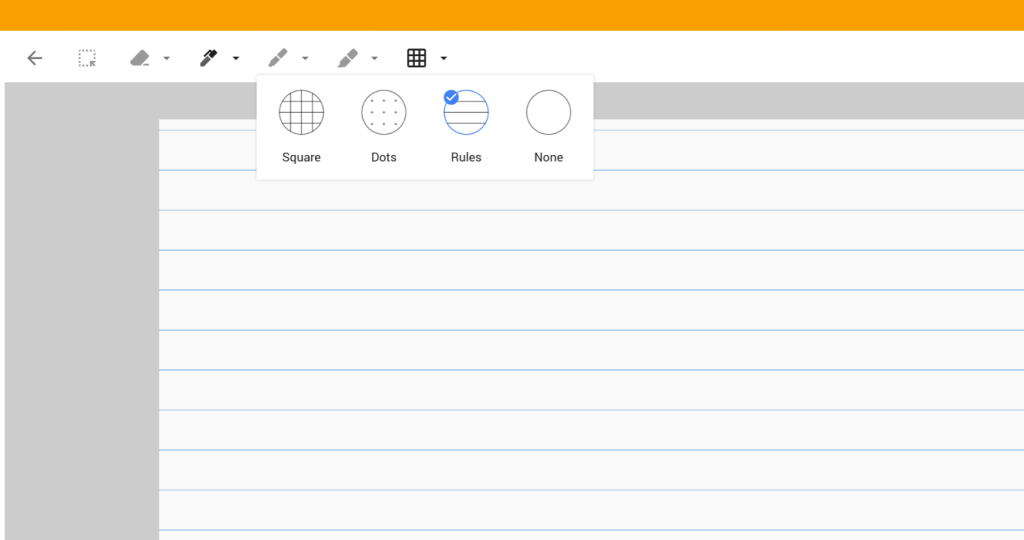Select the black Pen tool icon
The width and height of the screenshot is (1024, 540).
(209, 58)
